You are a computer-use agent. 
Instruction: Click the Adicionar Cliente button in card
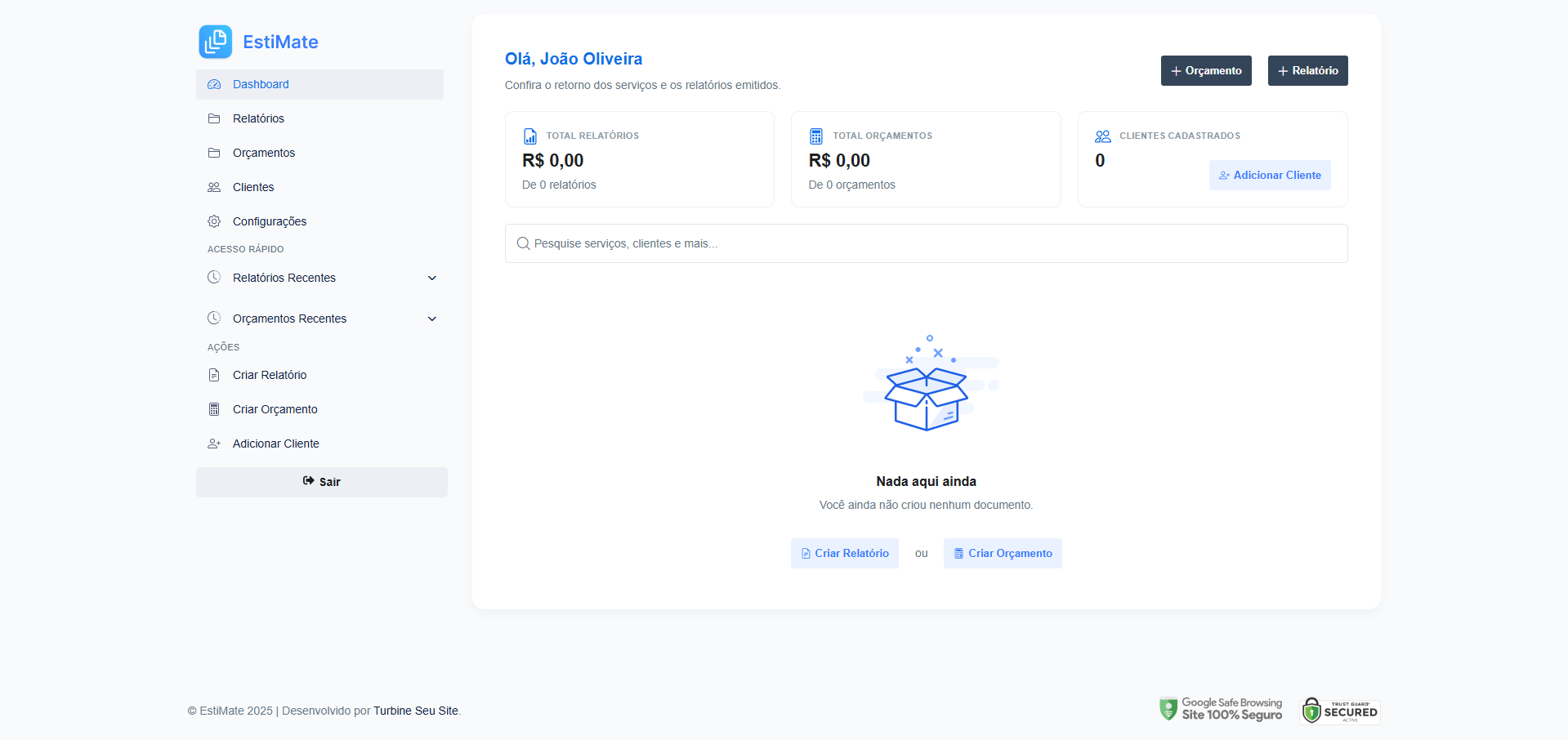(x=1269, y=176)
